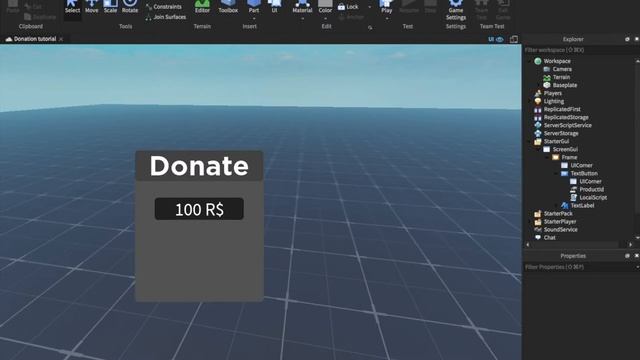Viewport: 640px width, 360px height.
Task: Open the Material dropdown arrow
Action: [x=302, y=19]
